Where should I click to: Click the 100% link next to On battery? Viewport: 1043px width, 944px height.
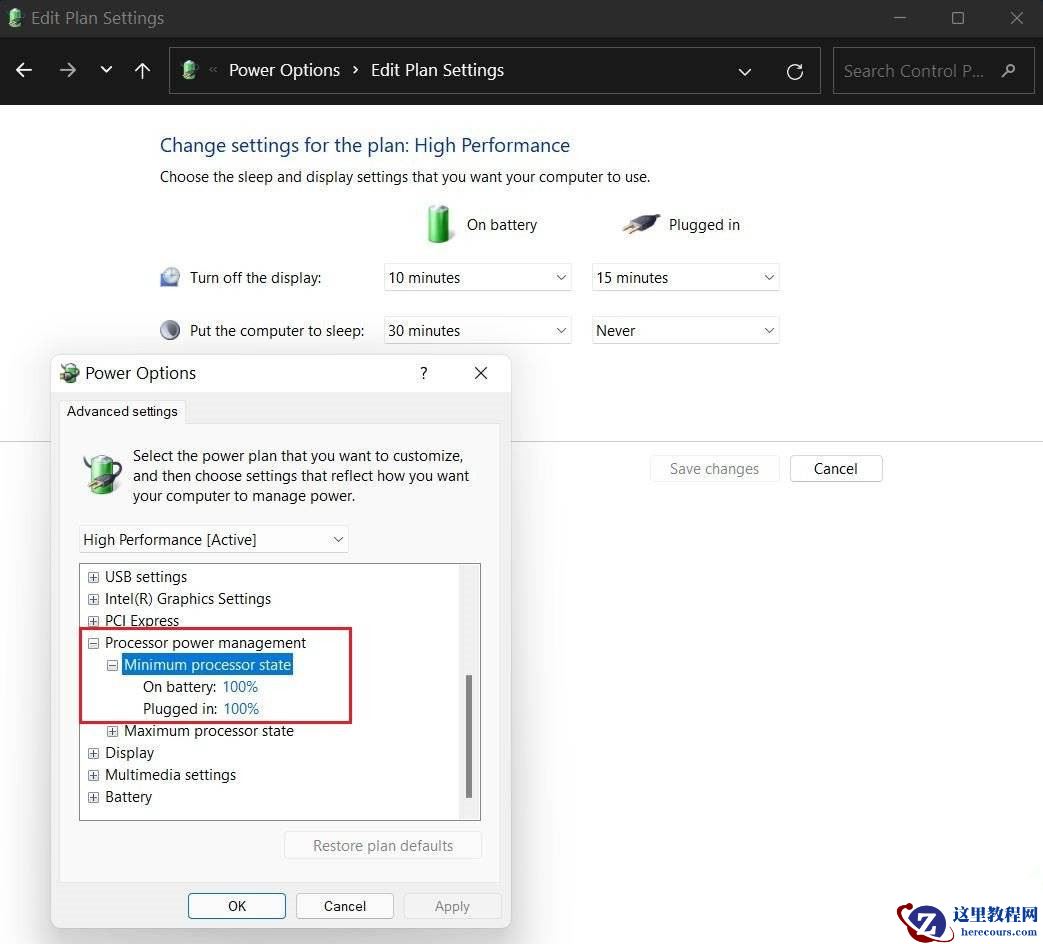240,687
